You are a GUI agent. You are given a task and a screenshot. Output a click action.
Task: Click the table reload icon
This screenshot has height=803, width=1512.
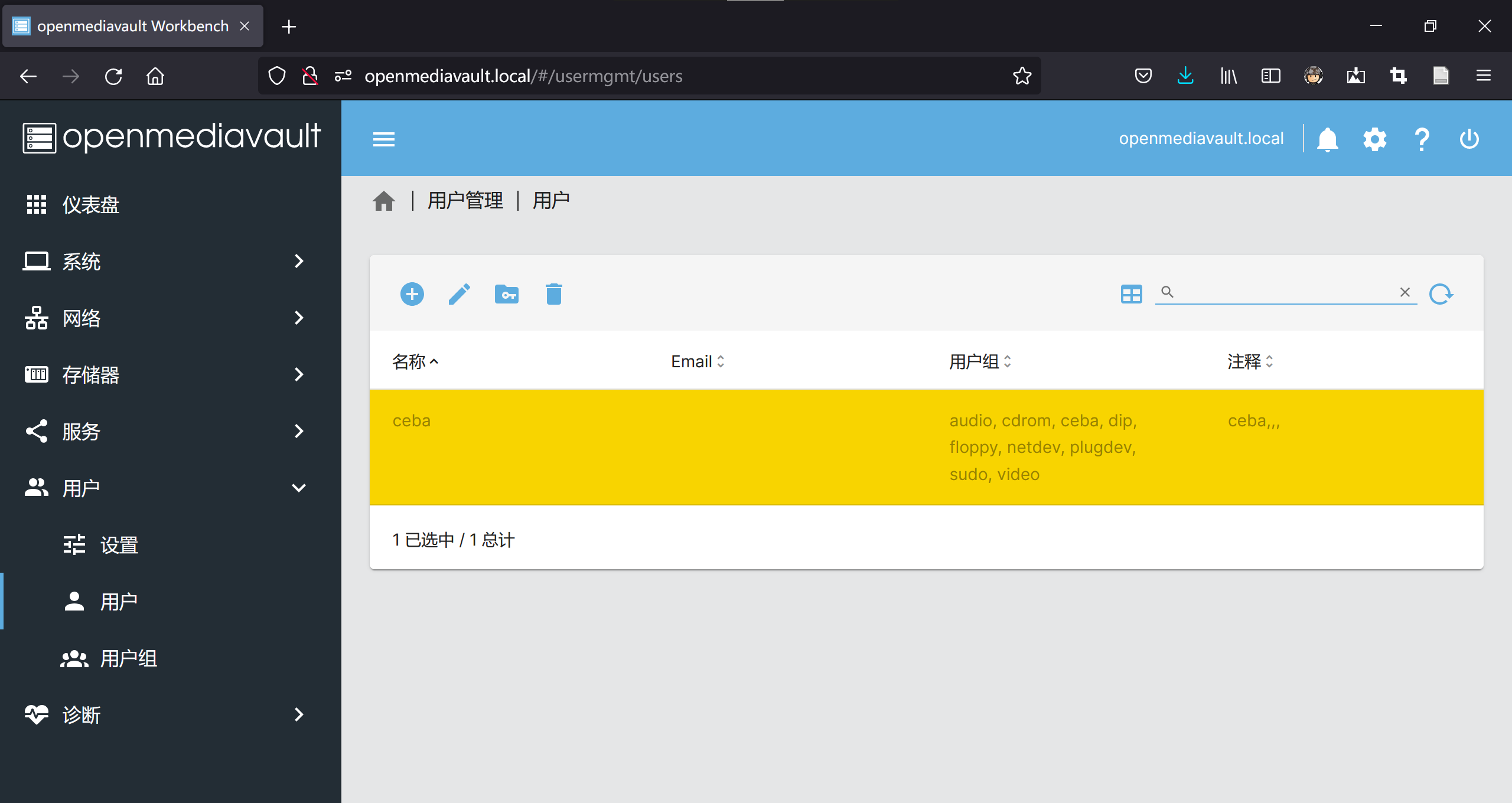[1441, 294]
